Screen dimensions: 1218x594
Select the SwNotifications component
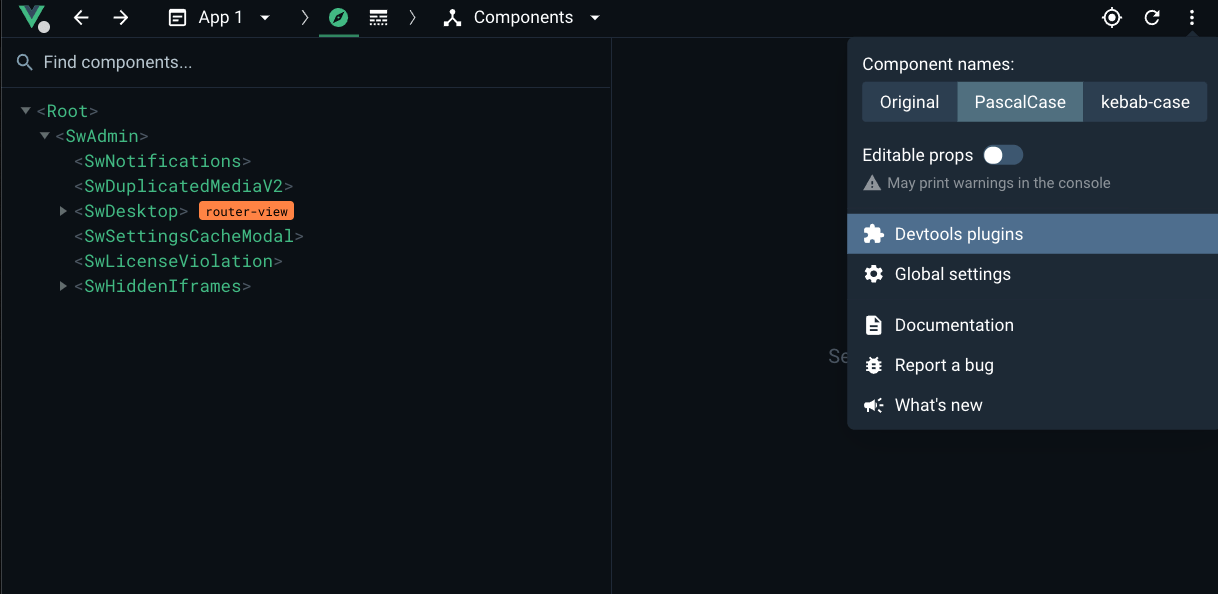[163, 161]
